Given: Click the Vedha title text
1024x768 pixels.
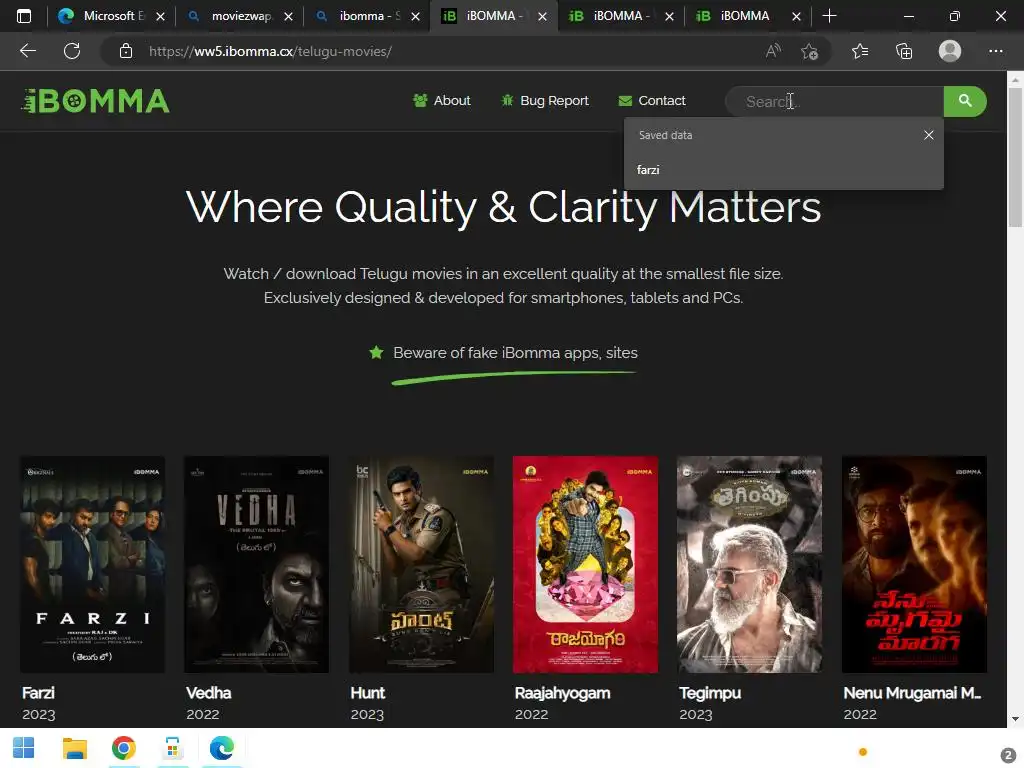Looking at the screenshot, I should point(209,693).
